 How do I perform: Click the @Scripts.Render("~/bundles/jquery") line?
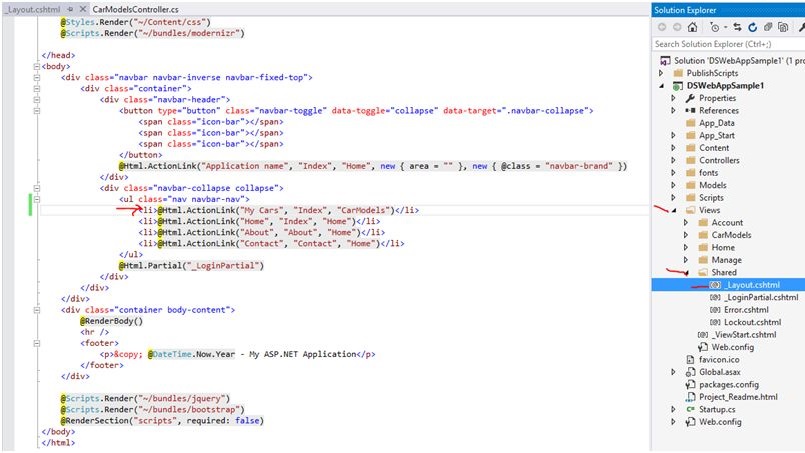pyautogui.click(x=145, y=399)
